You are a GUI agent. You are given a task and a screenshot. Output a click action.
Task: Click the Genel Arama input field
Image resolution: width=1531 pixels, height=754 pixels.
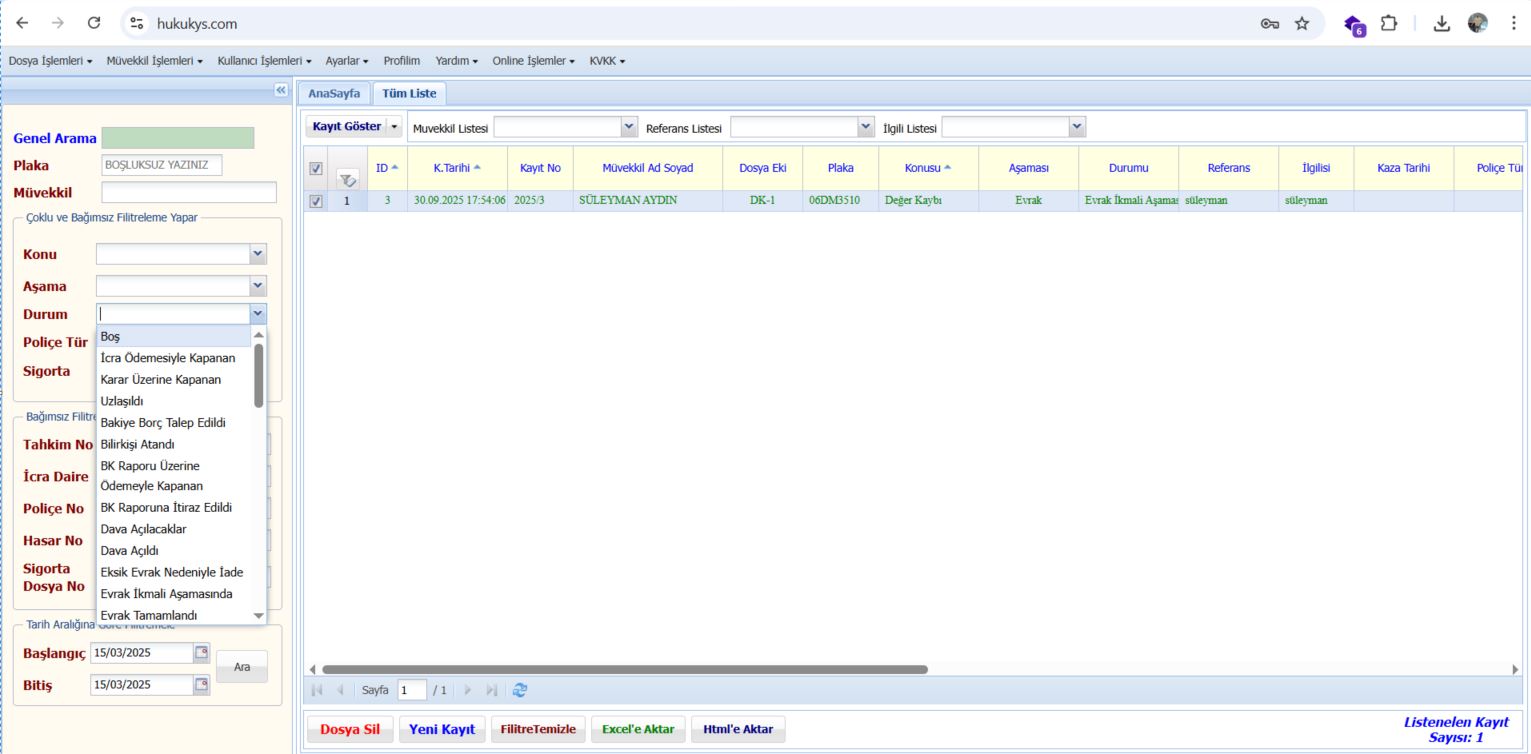tap(178, 138)
